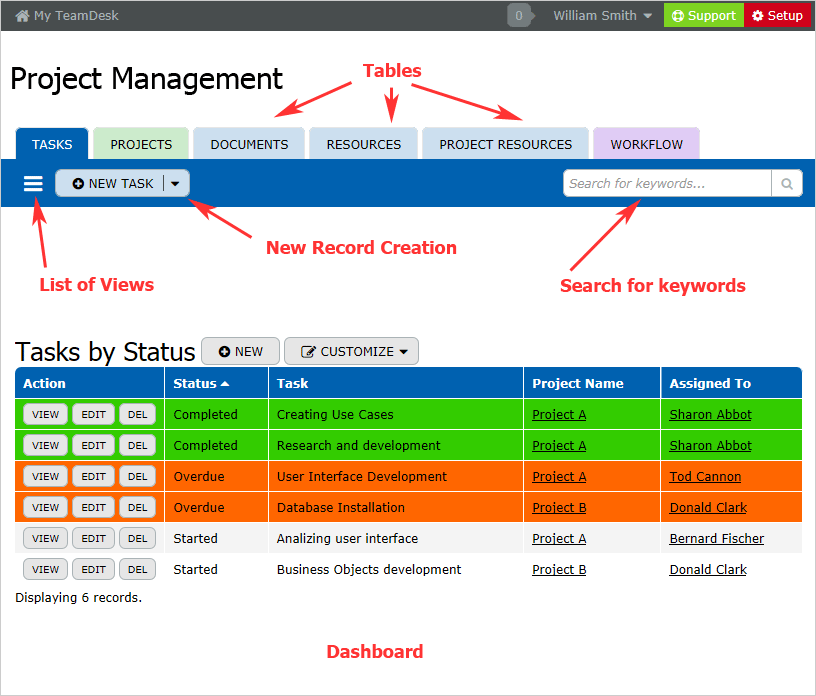
Task: Open the hamburger list of views
Action: click(33, 183)
